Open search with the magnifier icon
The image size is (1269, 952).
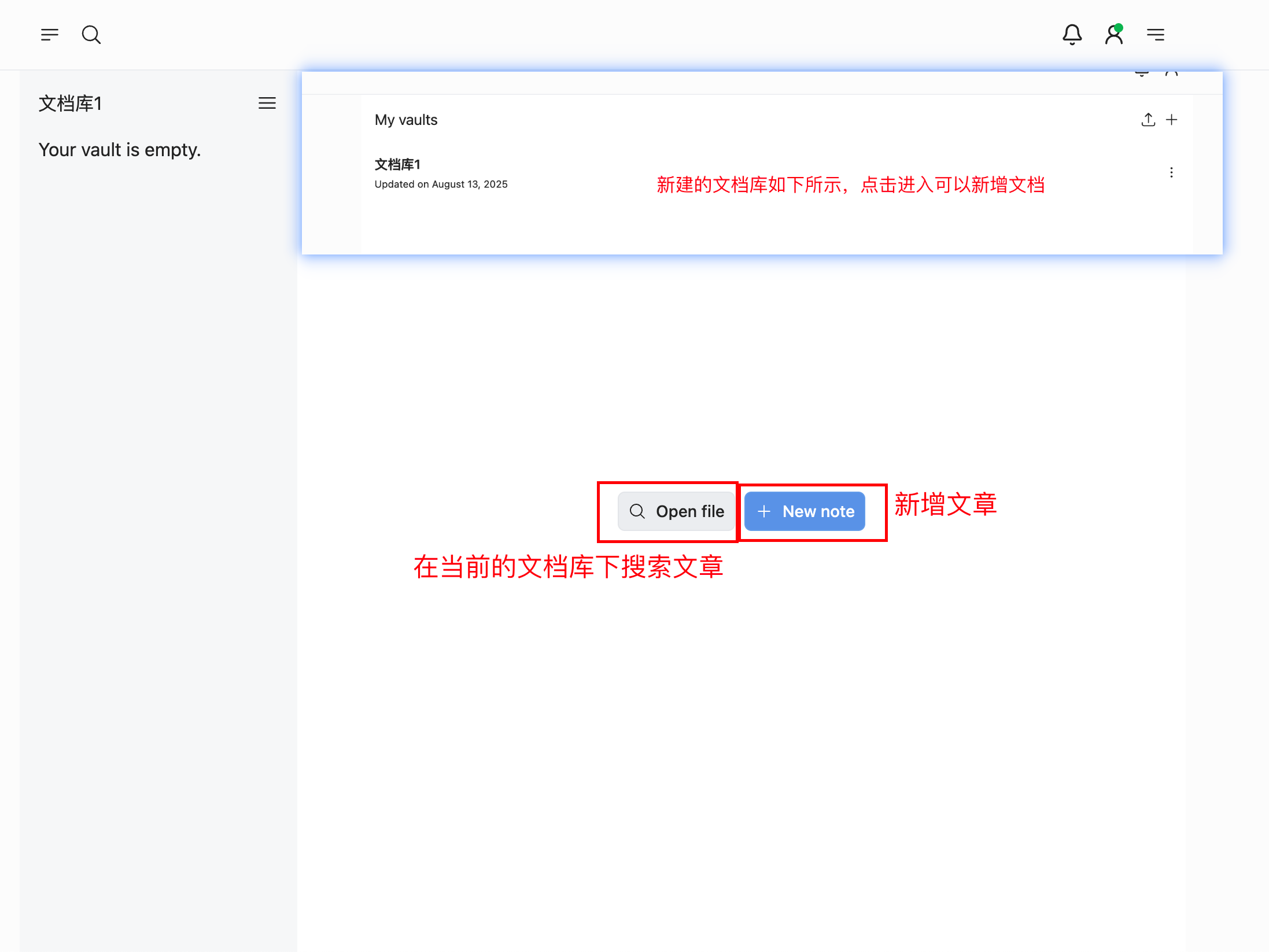91,35
